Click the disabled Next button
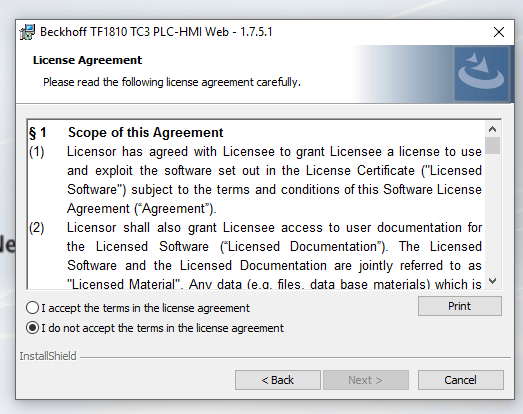The height and width of the screenshot is (414, 523). pyautogui.click(x=366, y=380)
